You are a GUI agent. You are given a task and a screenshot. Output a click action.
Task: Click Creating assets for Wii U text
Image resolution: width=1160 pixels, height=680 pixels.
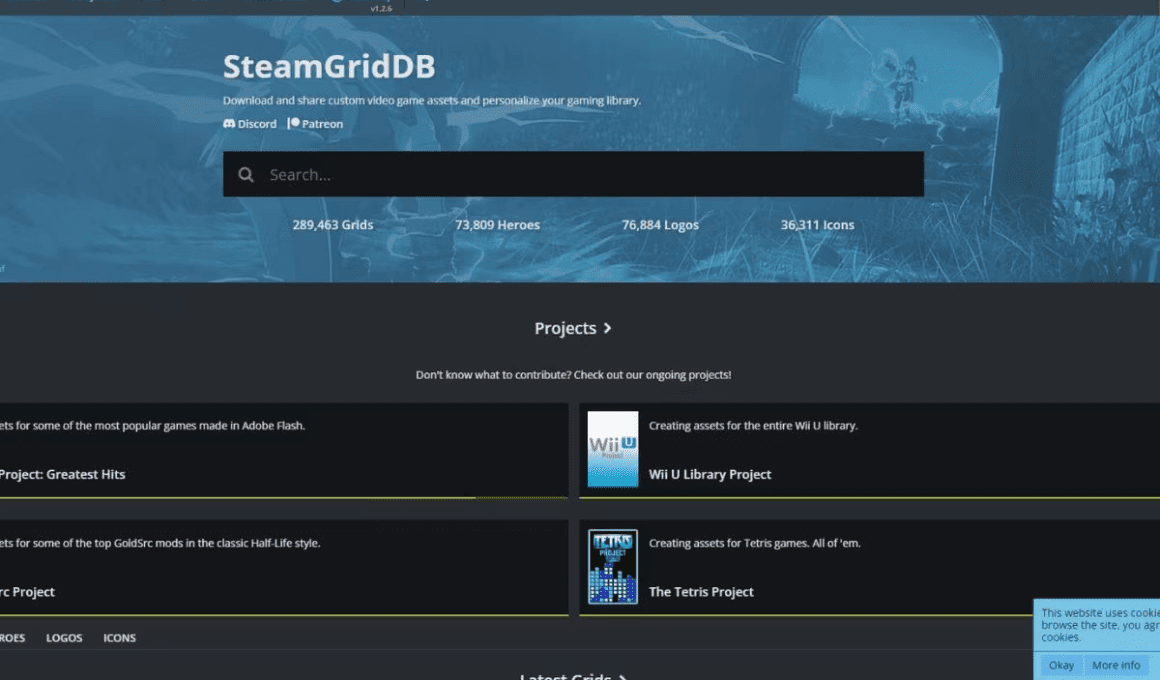click(x=753, y=425)
